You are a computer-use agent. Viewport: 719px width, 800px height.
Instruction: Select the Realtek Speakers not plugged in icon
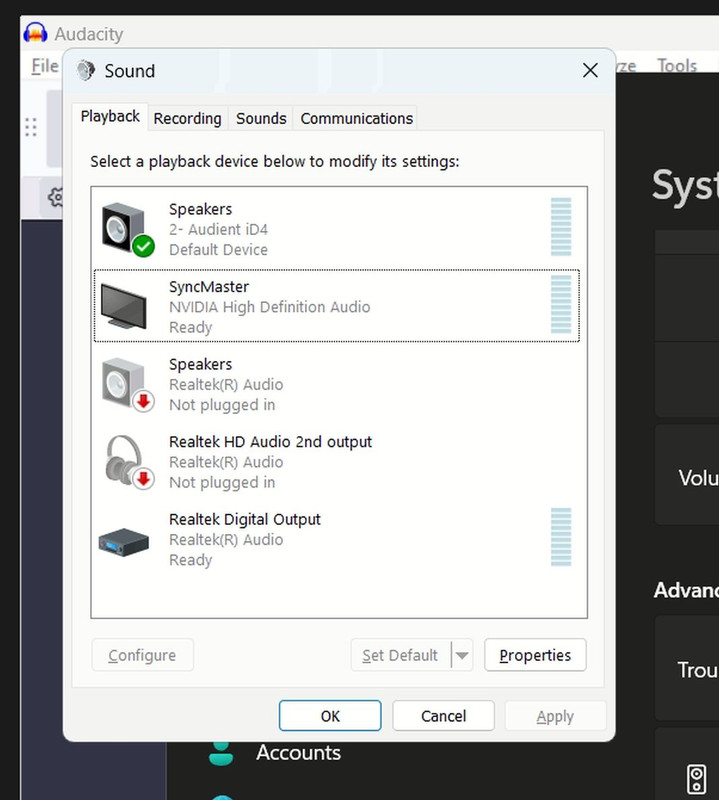(128, 384)
